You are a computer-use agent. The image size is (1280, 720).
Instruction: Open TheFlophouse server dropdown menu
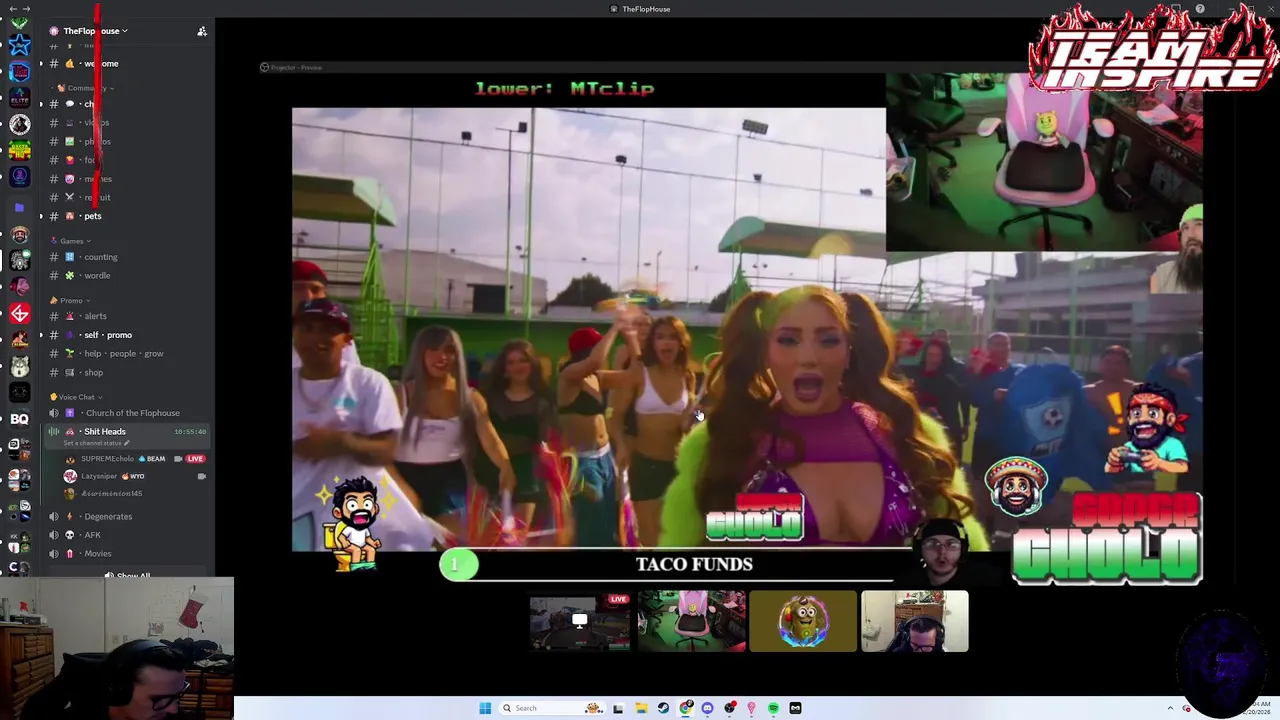[x=95, y=31]
